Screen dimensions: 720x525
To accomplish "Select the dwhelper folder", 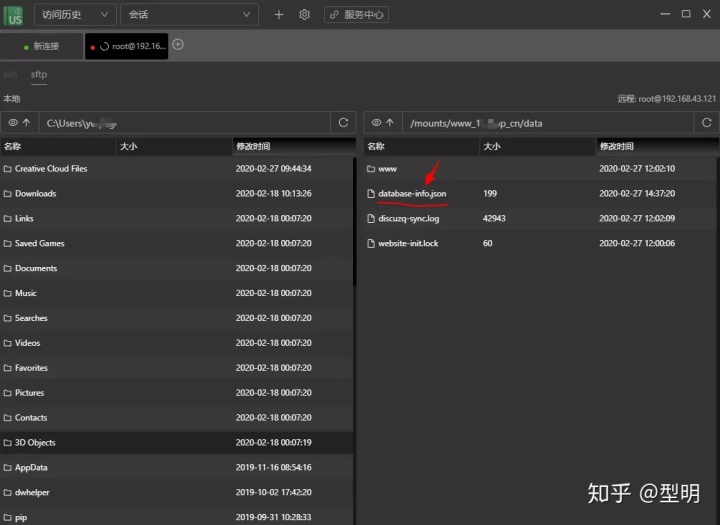I will point(176,492).
